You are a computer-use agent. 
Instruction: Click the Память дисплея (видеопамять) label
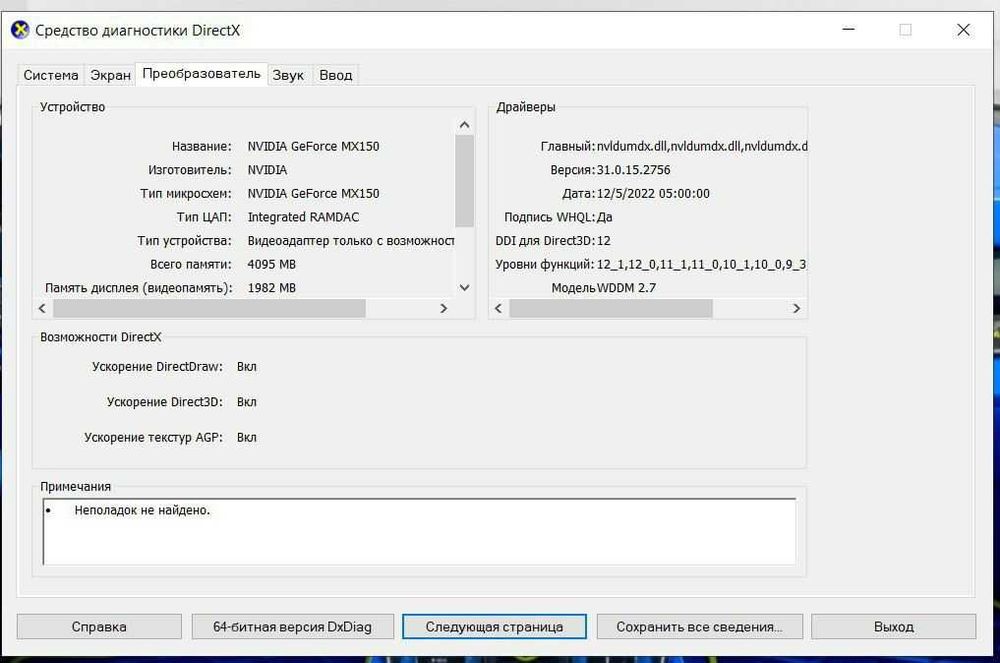(x=138, y=288)
